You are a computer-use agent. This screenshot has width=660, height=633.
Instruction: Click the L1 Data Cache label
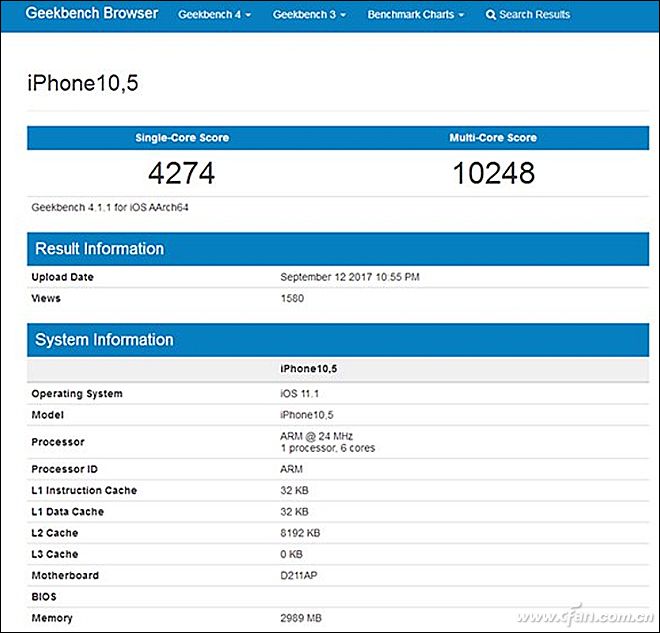(67, 512)
